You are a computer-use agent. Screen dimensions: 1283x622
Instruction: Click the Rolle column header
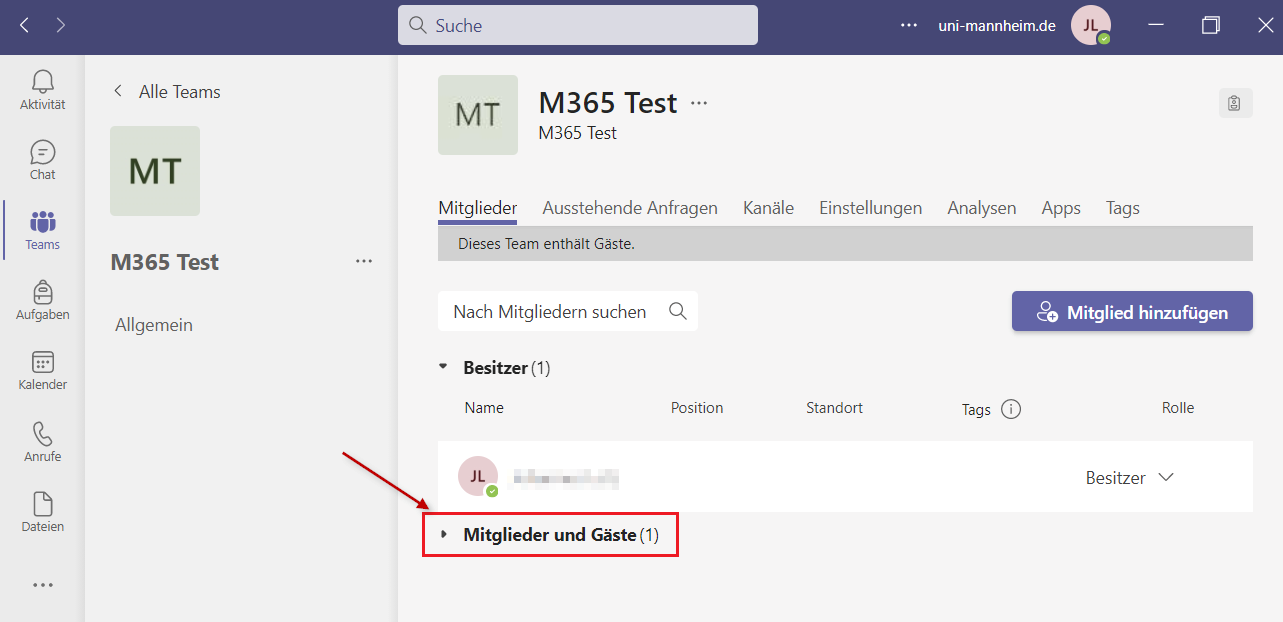pyautogui.click(x=1178, y=408)
